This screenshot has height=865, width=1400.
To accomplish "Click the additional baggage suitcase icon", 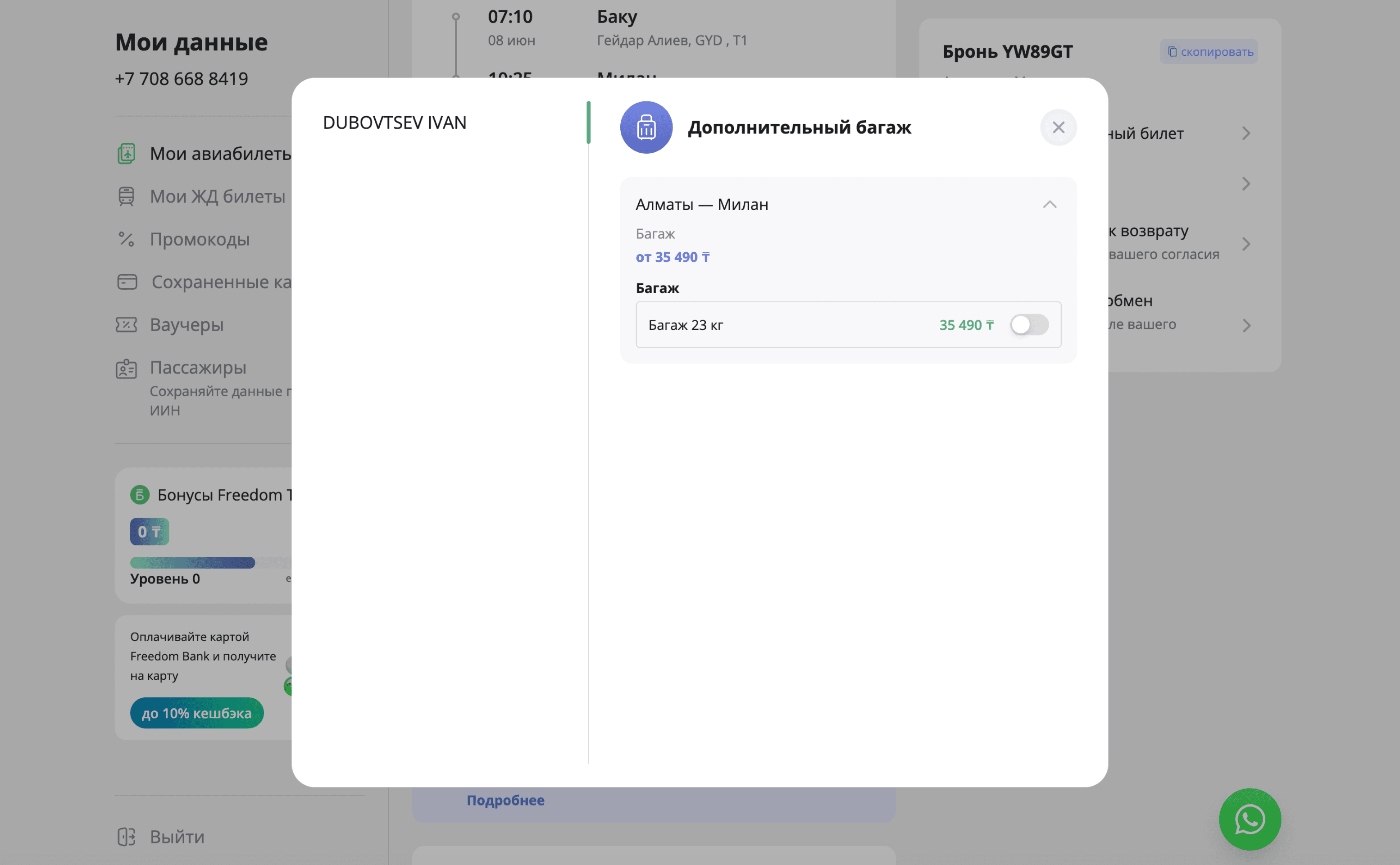I will click(x=646, y=127).
